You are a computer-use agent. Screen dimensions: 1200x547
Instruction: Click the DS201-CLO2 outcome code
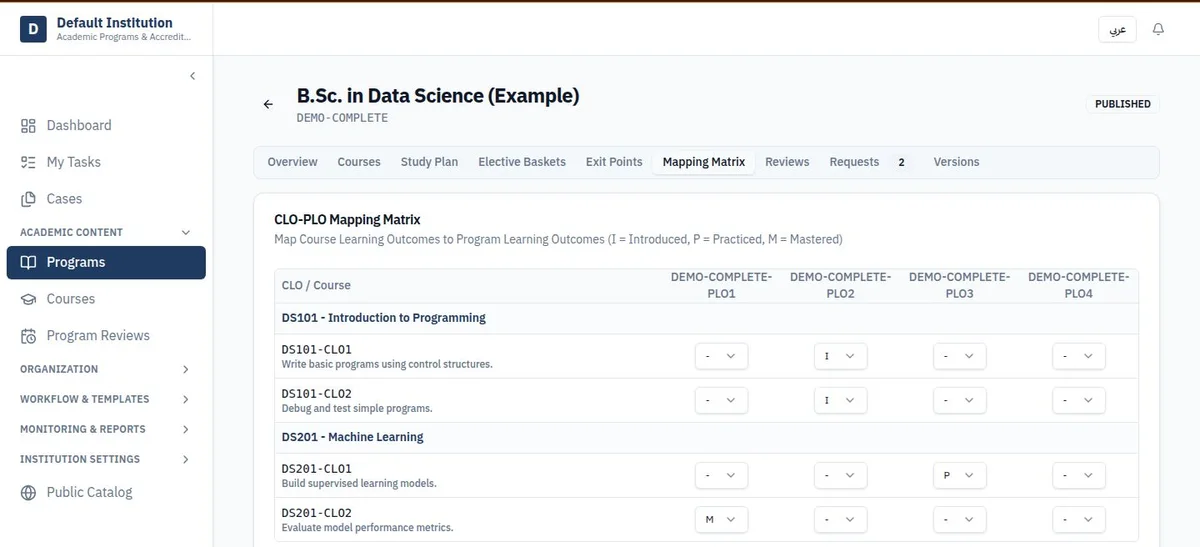(x=316, y=513)
